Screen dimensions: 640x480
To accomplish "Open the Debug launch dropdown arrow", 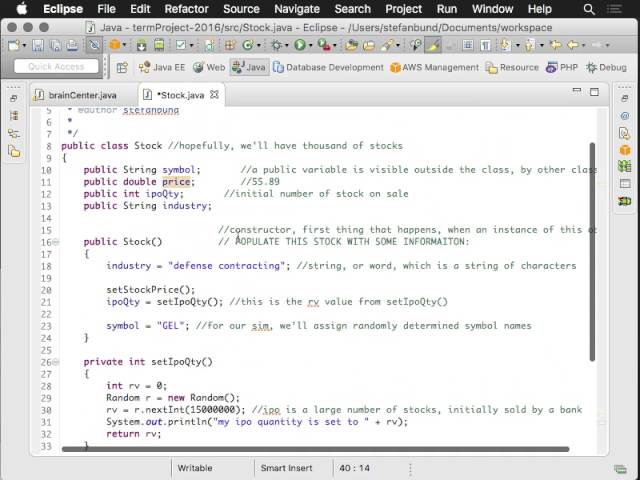I will coord(287,45).
